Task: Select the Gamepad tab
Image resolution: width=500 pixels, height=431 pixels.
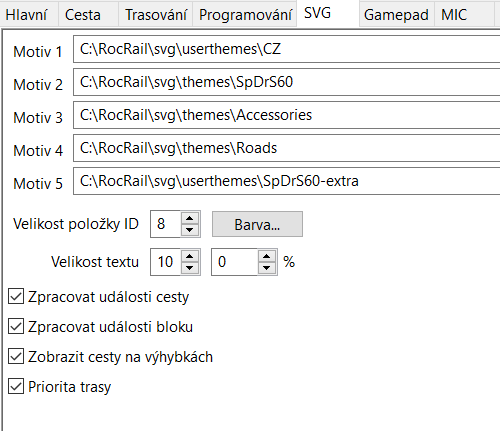Action: [x=397, y=15]
